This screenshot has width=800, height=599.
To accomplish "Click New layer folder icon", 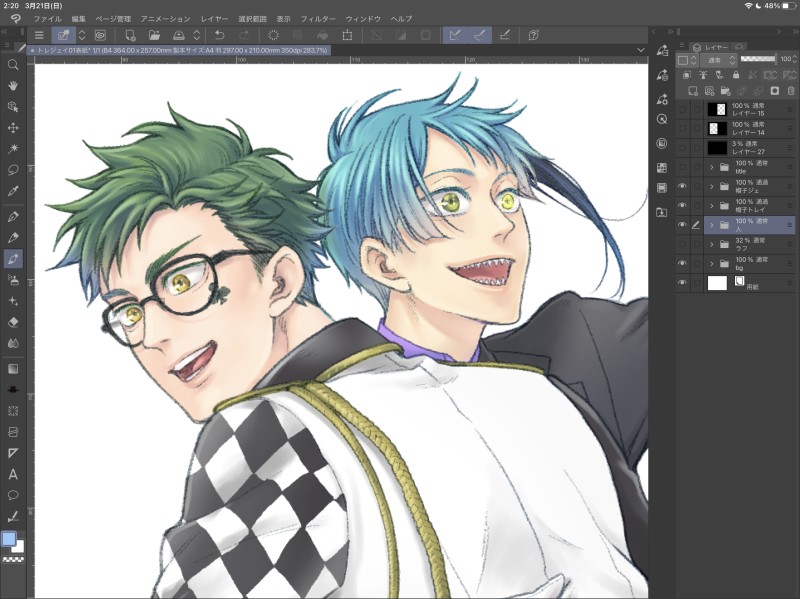I will coord(726,91).
